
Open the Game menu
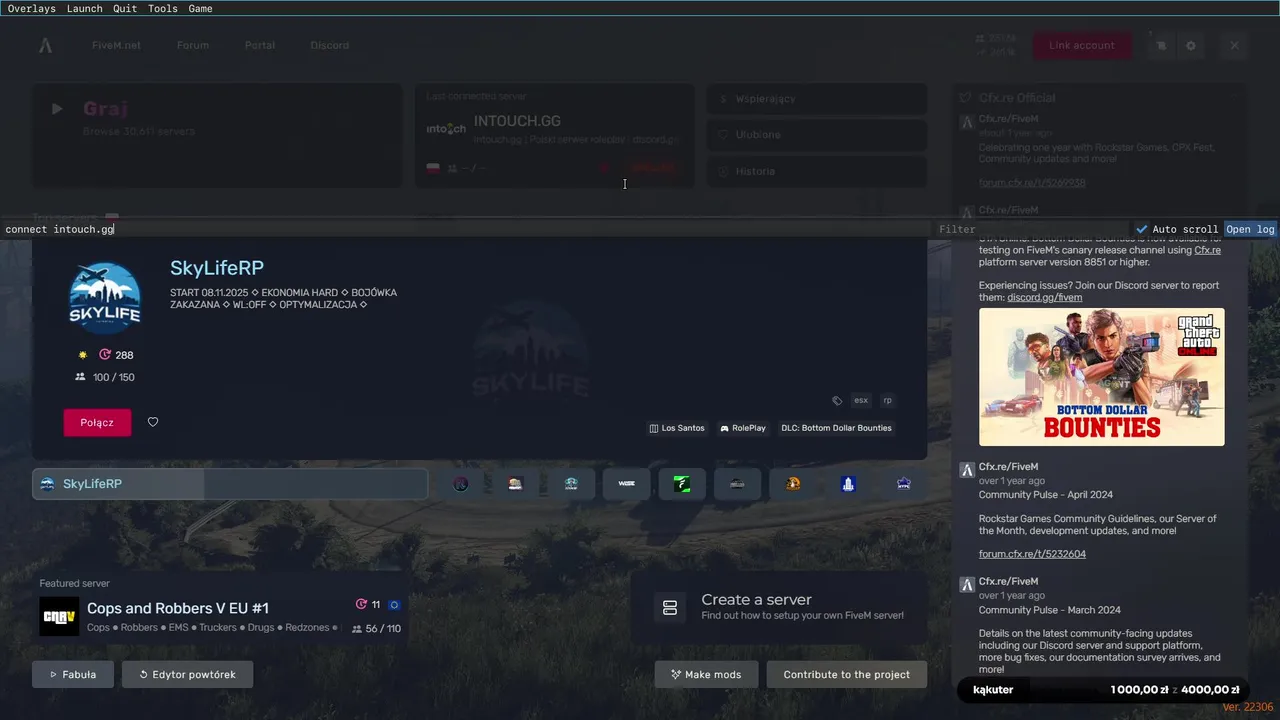(200, 8)
